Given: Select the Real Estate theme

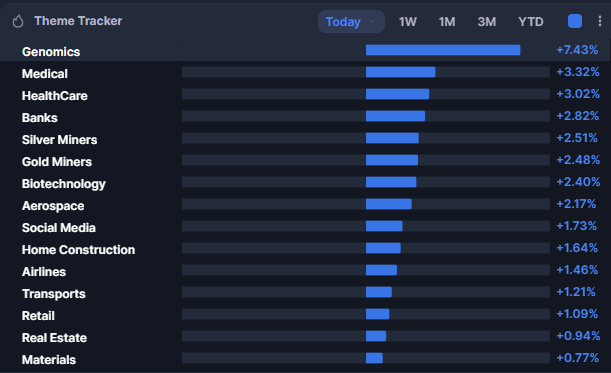Looking at the screenshot, I should point(55,338).
